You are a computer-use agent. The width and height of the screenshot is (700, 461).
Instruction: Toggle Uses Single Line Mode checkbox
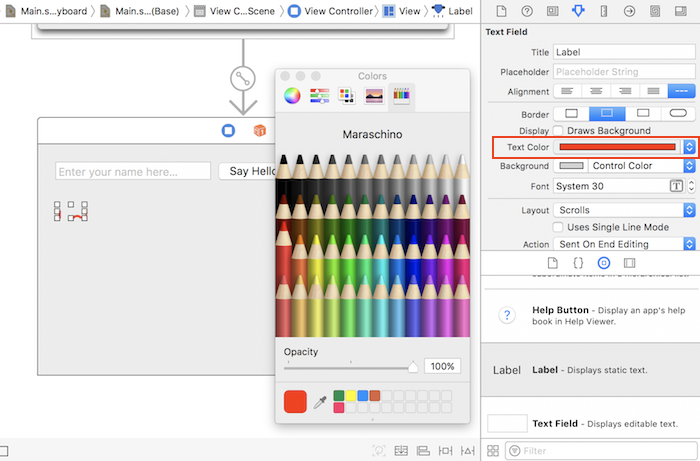560,227
